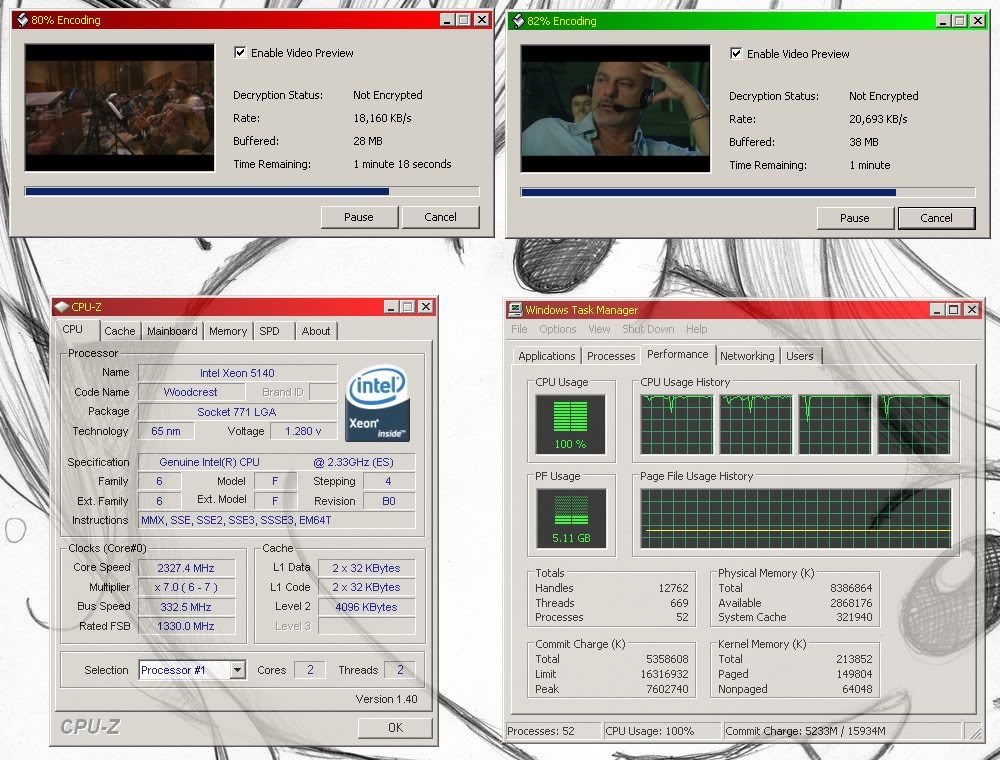Cancel the 82% encoding job
The width and height of the screenshot is (1000, 760).
click(936, 218)
